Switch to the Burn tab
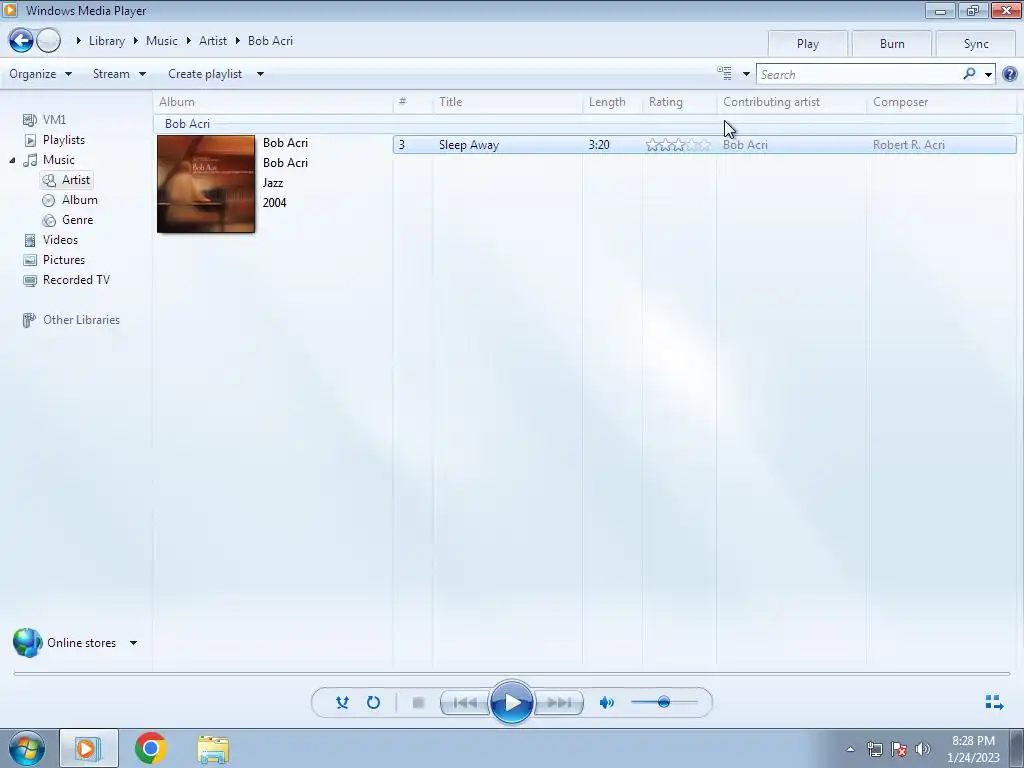This screenshot has width=1024, height=768. pyautogui.click(x=892, y=44)
